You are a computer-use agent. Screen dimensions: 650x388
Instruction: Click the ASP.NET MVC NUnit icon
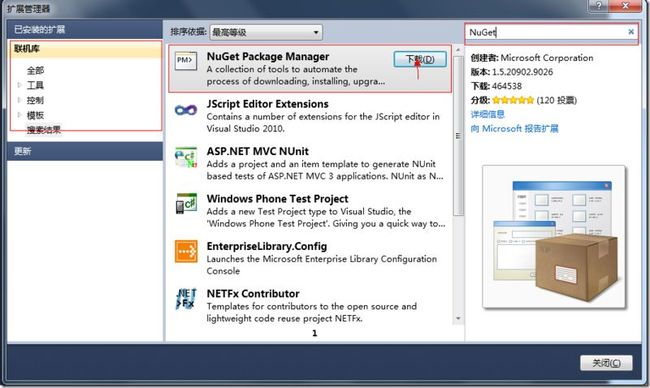(x=186, y=158)
